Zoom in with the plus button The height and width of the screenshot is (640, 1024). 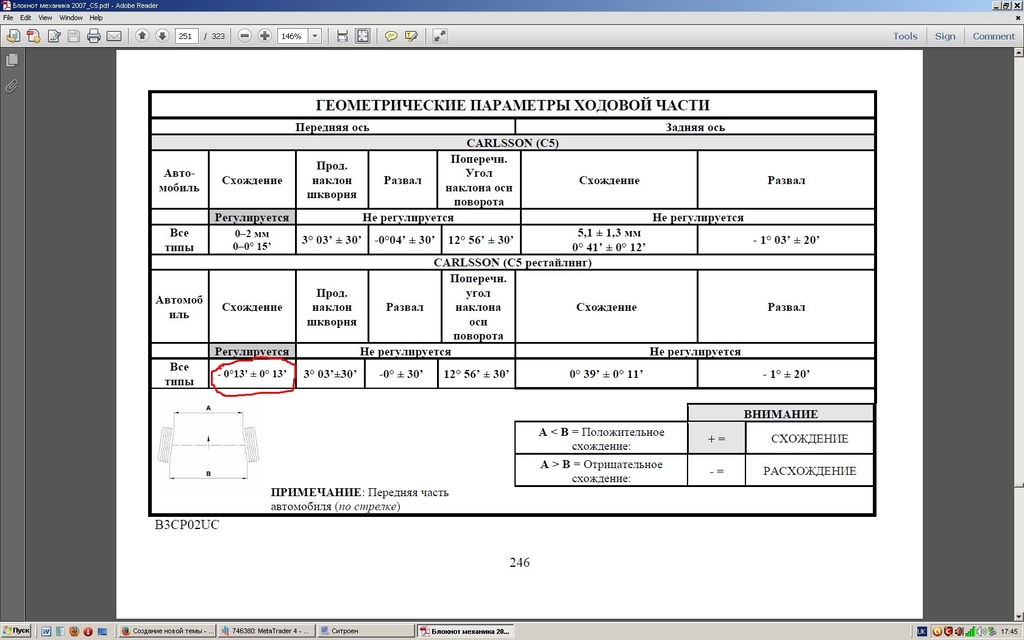click(x=264, y=36)
